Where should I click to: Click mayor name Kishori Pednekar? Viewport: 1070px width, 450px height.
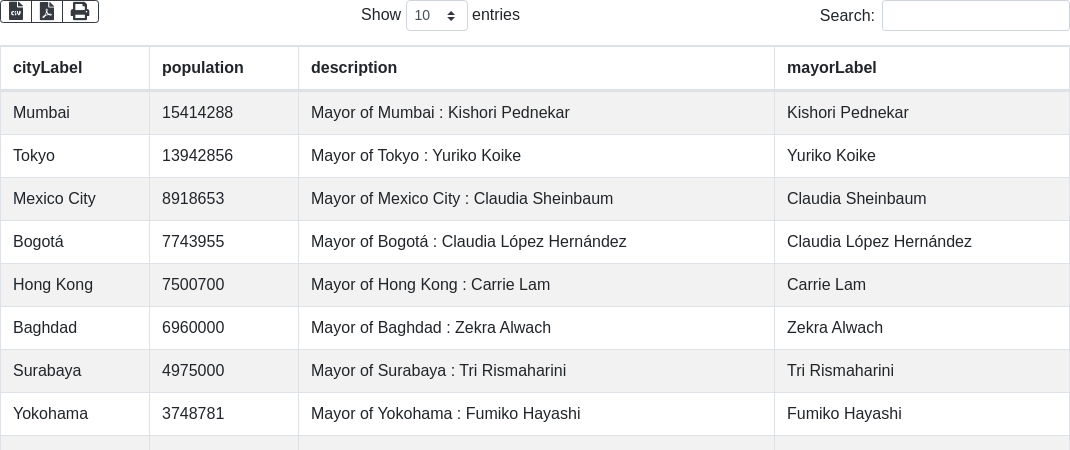[x=847, y=113]
